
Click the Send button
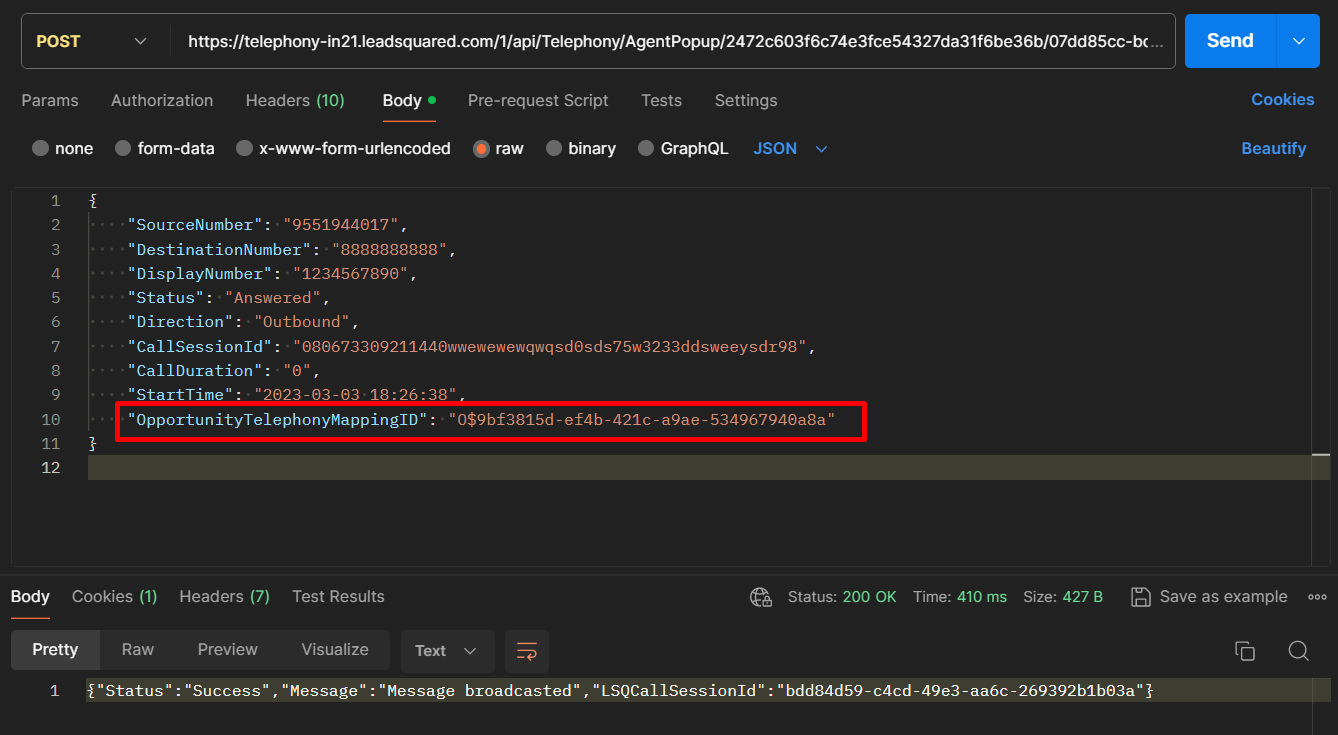point(1229,41)
